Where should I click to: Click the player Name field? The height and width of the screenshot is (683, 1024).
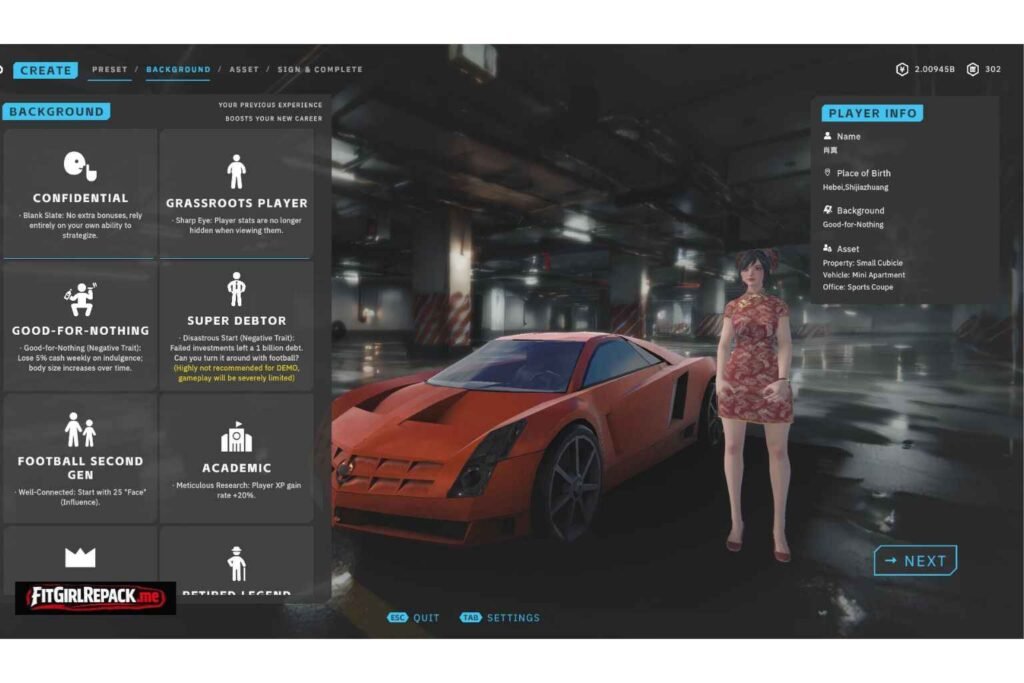pyautogui.click(x=848, y=137)
